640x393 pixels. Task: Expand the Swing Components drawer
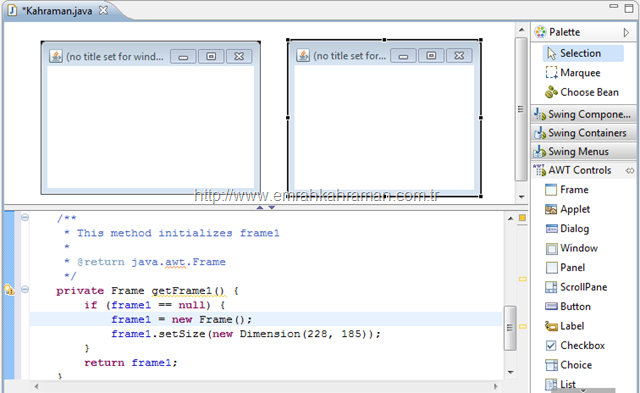[584, 114]
